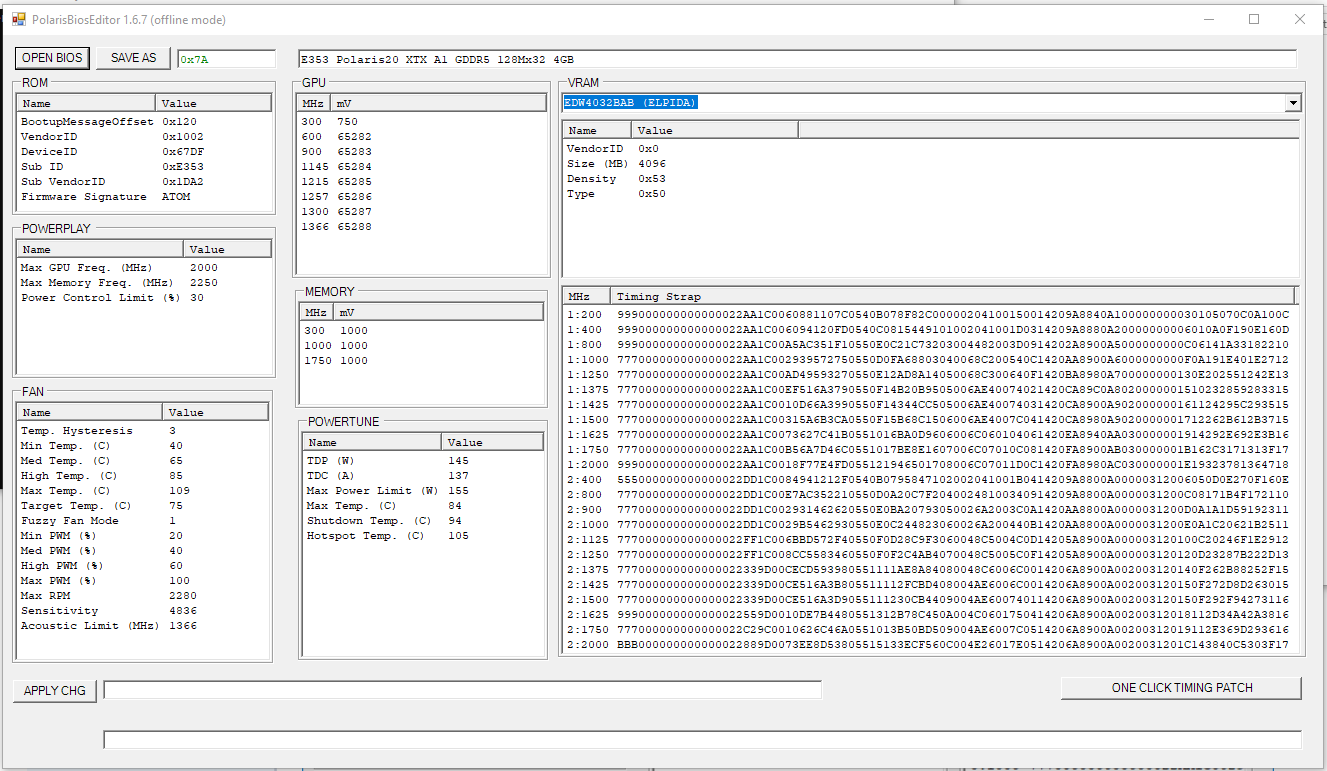Click Timing Strap column header

click(x=952, y=296)
